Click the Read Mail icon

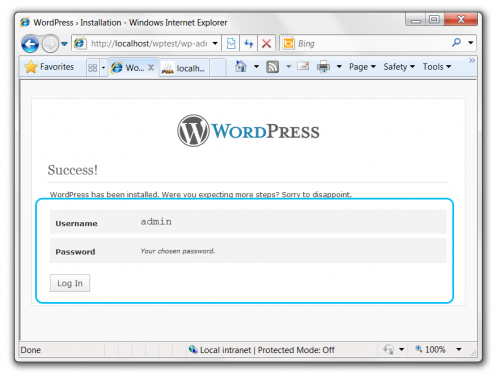coord(303,67)
